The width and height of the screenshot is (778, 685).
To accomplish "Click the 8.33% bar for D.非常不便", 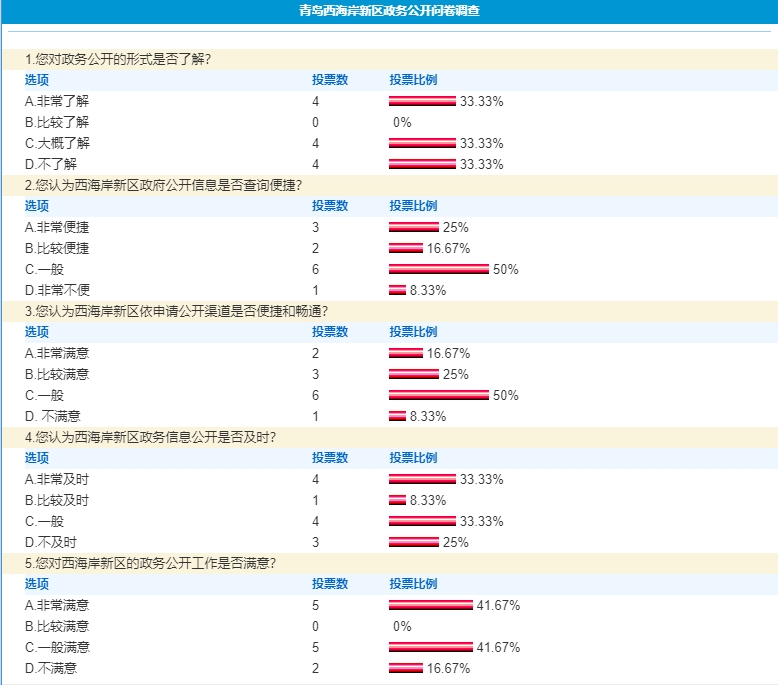I will pyautogui.click(x=397, y=290).
